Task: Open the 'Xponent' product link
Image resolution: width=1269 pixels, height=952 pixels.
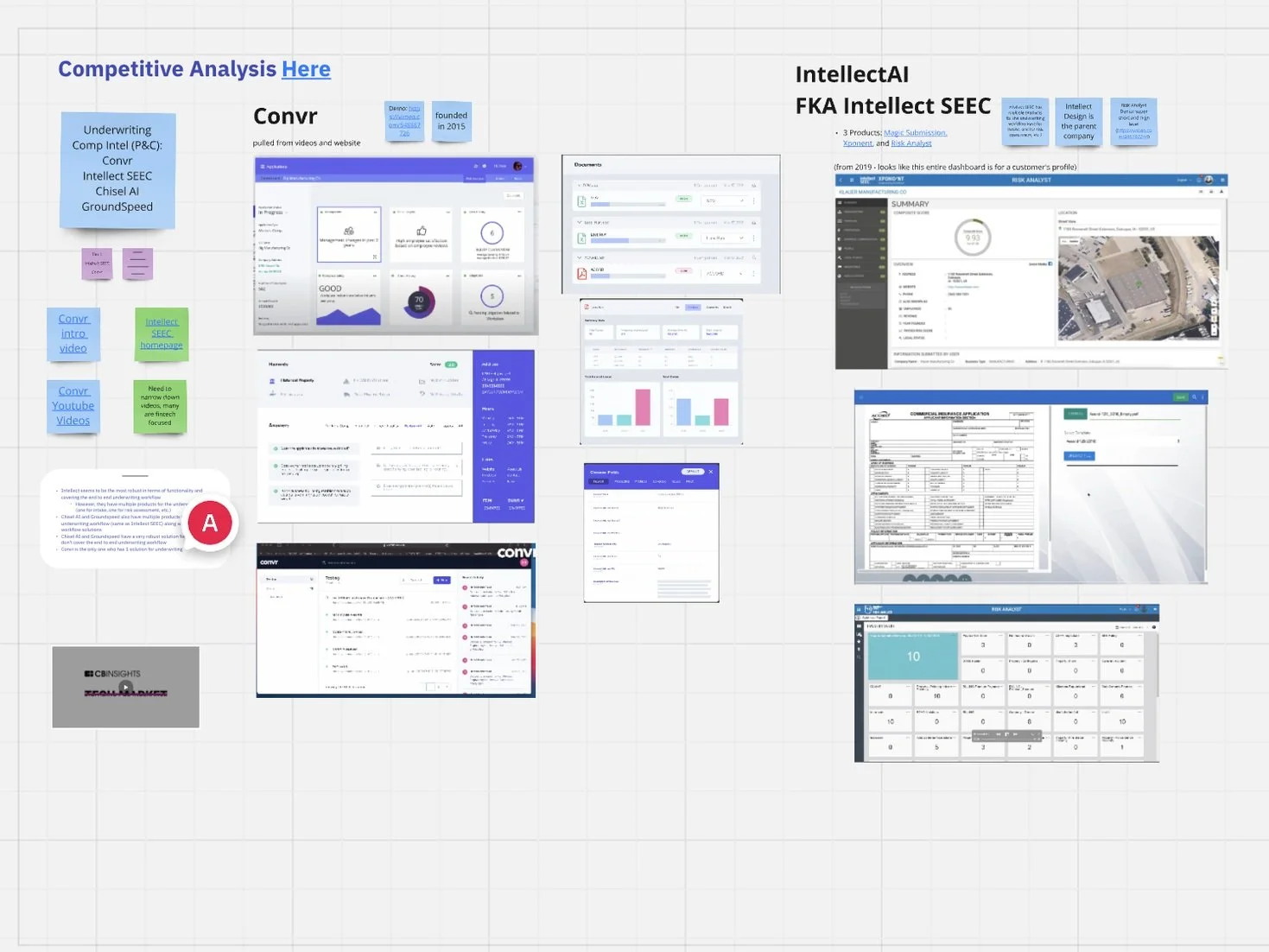Action: 858,143
